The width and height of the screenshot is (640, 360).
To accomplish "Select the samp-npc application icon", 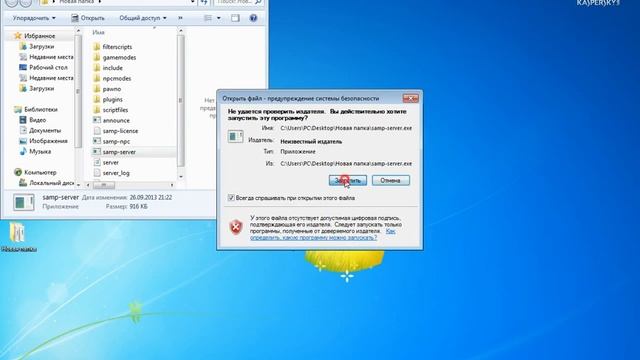I will [x=96, y=141].
